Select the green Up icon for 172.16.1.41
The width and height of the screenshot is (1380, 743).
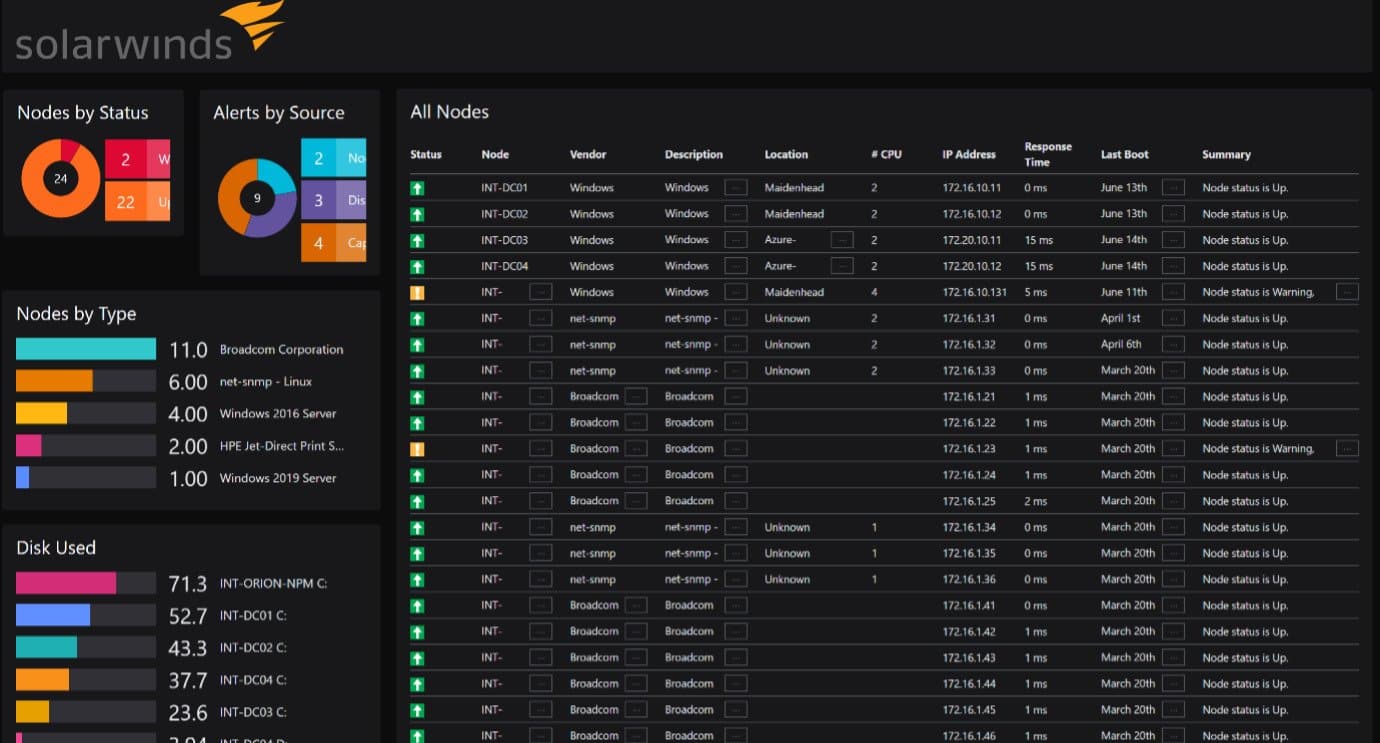click(417, 605)
